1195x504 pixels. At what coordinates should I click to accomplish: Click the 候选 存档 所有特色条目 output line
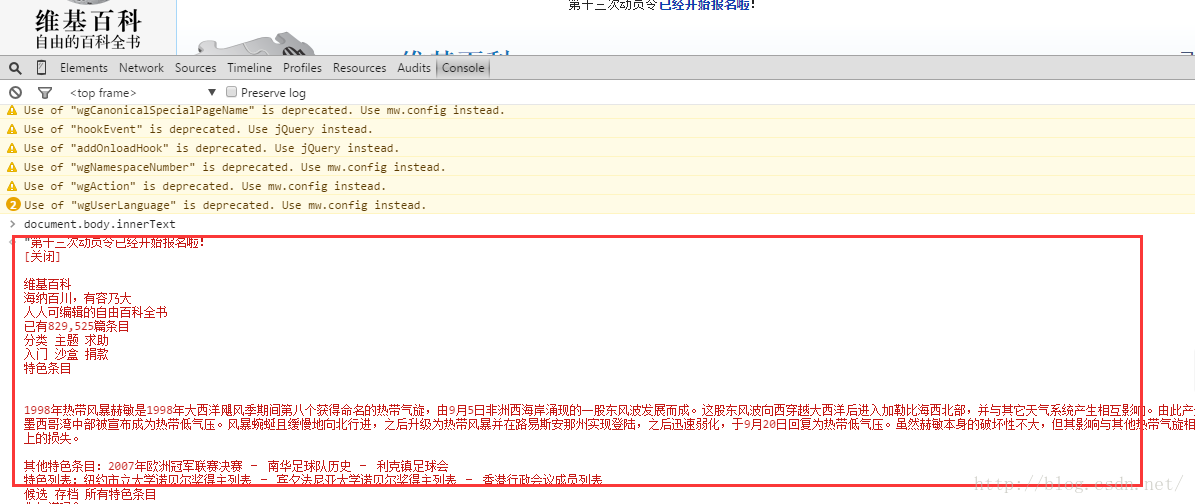pos(90,494)
